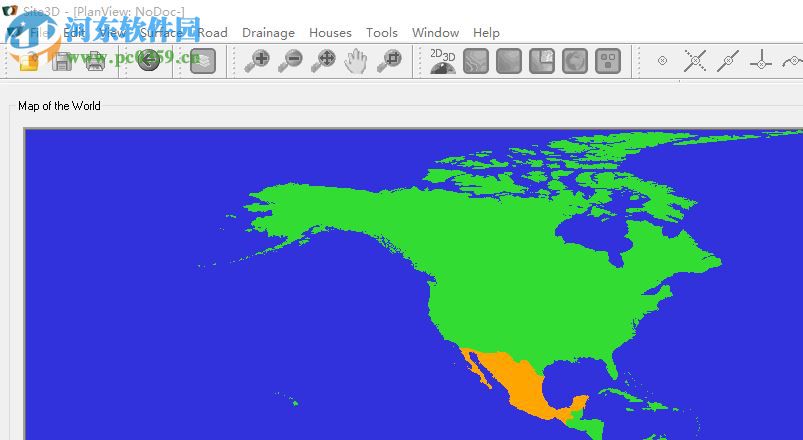The height and width of the screenshot is (440, 803).
Task: Select the point-on-line snap tool
Action: point(728,61)
